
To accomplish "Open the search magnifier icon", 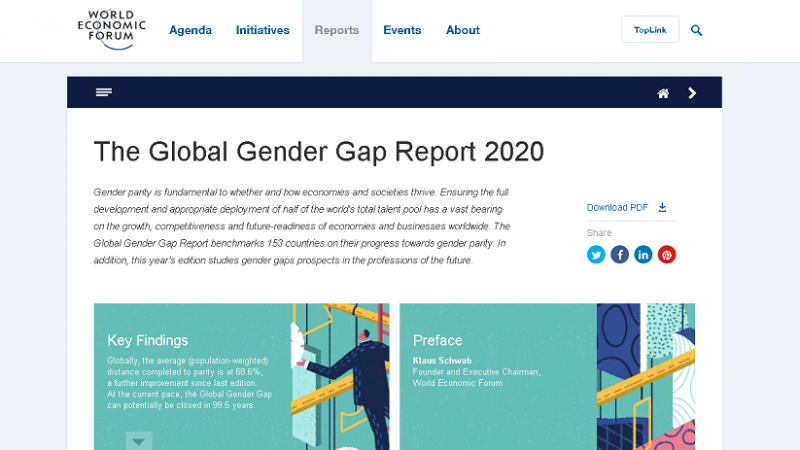I will 696,30.
